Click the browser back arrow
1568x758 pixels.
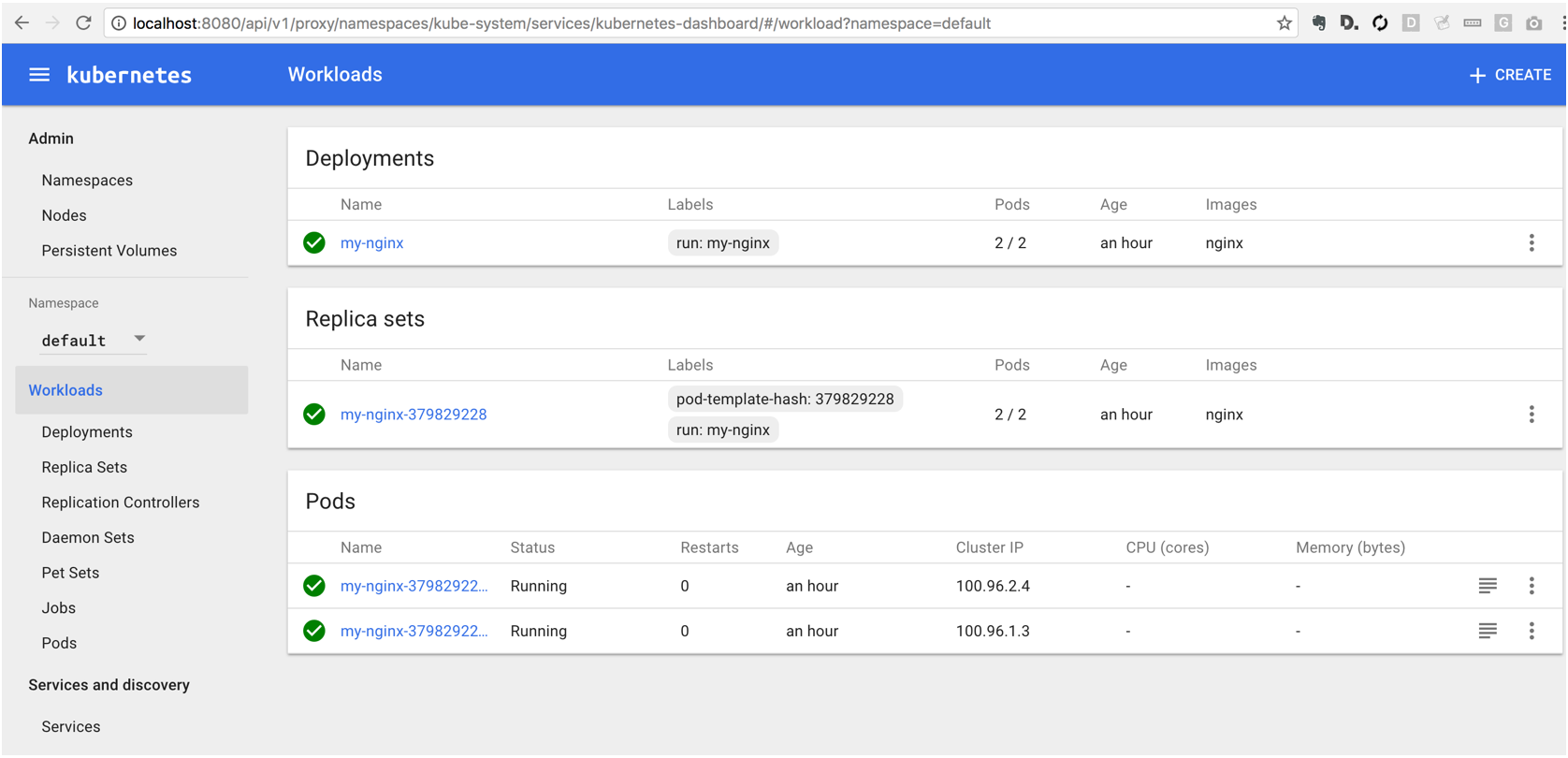click(22, 23)
